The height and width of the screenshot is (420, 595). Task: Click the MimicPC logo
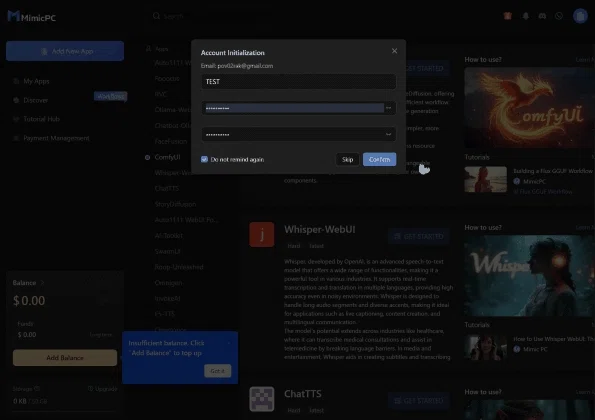(32, 17)
